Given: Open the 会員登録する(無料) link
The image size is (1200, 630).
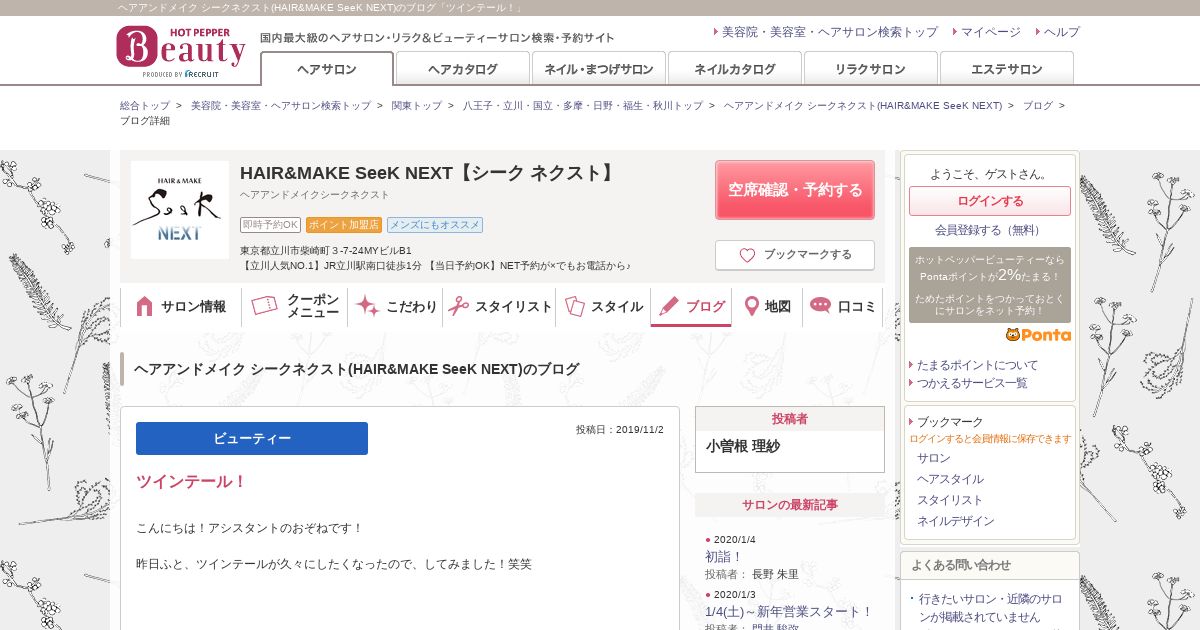Looking at the screenshot, I should (989, 230).
